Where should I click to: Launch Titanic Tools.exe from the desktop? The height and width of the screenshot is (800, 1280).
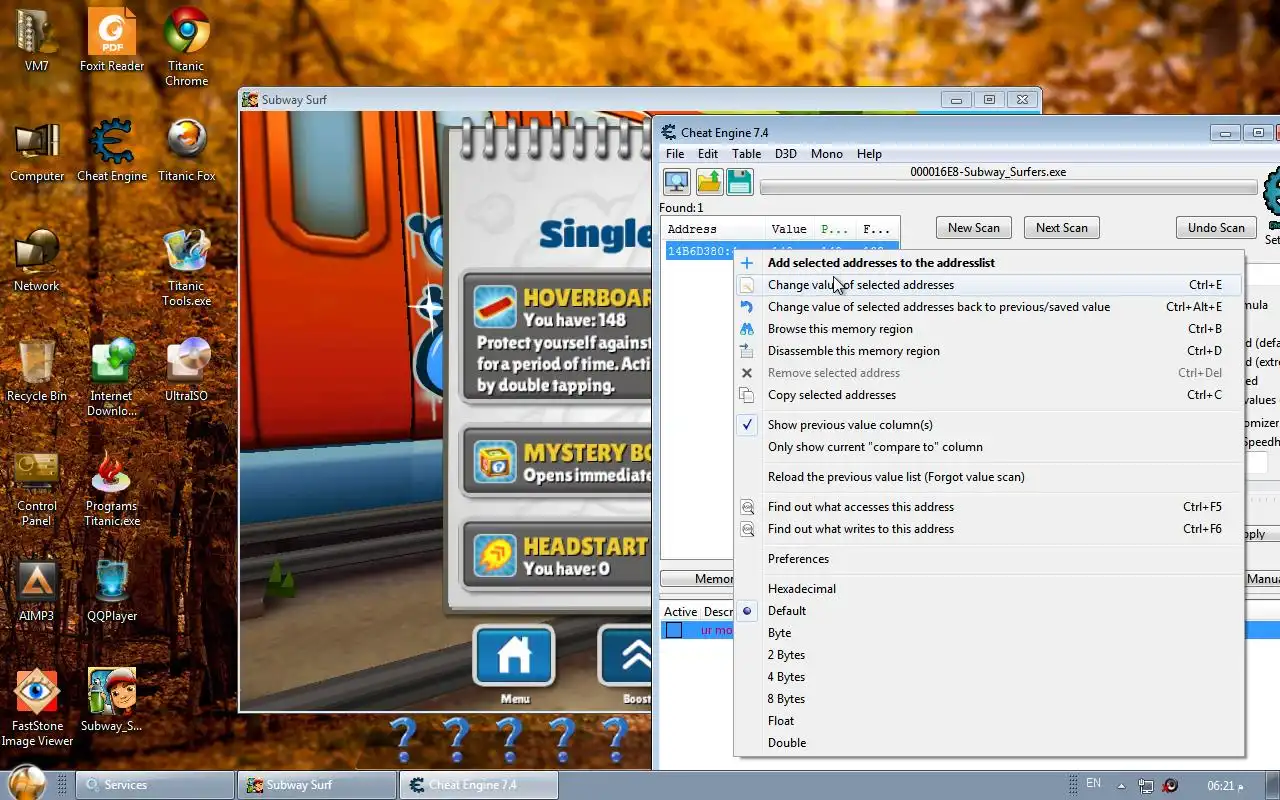click(x=186, y=268)
